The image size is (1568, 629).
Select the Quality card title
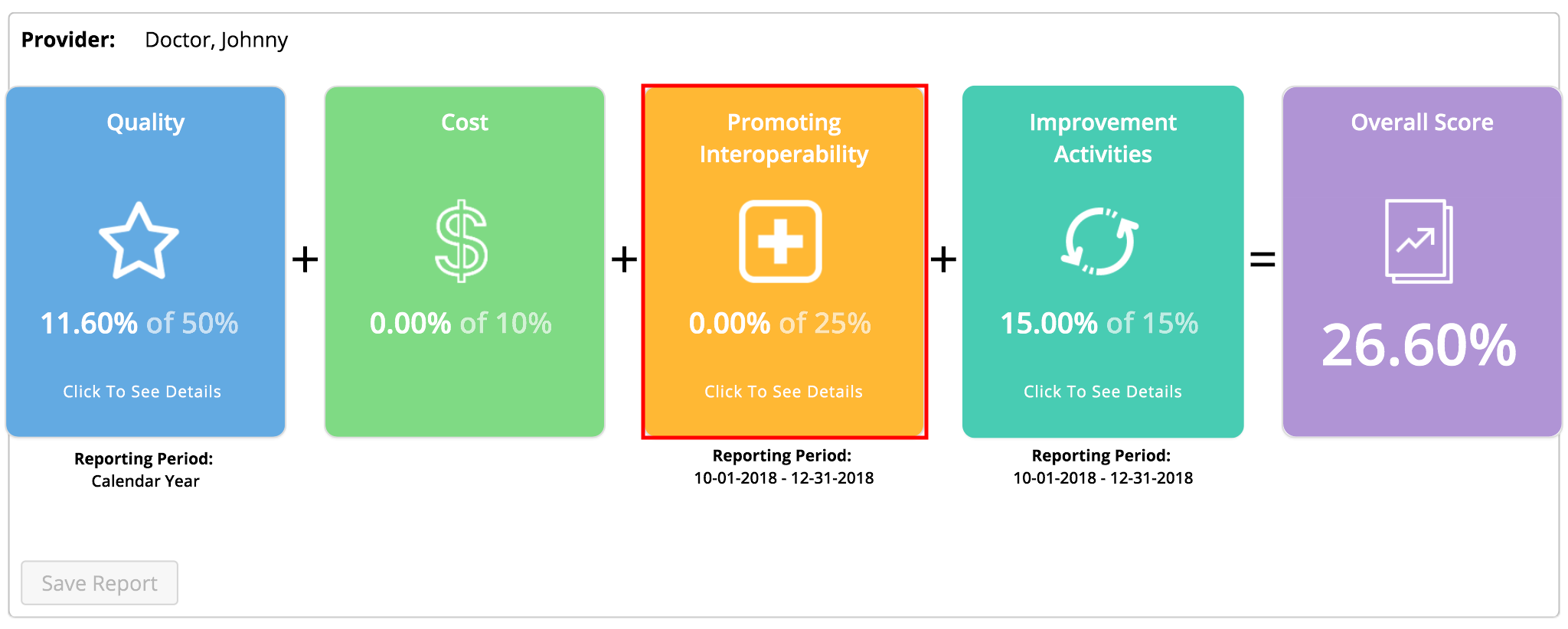point(145,122)
